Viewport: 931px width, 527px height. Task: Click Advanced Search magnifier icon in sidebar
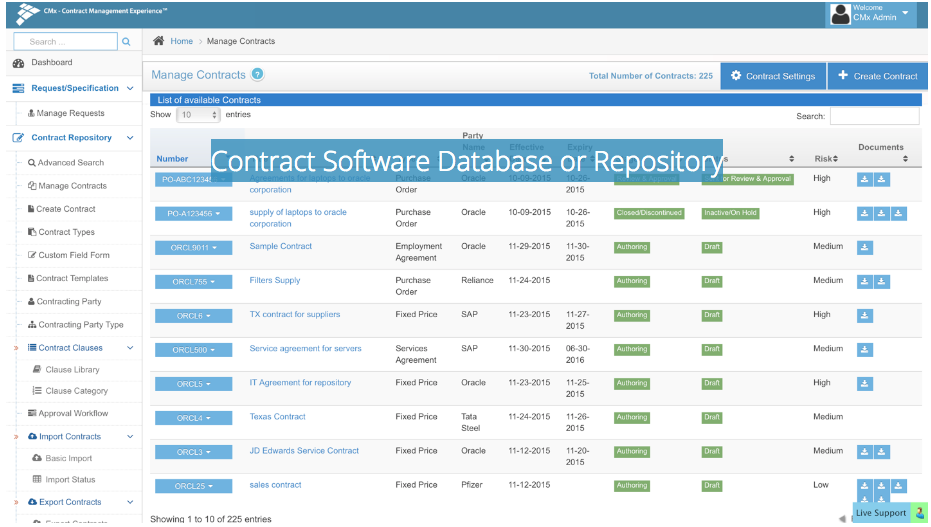[x=32, y=163]
